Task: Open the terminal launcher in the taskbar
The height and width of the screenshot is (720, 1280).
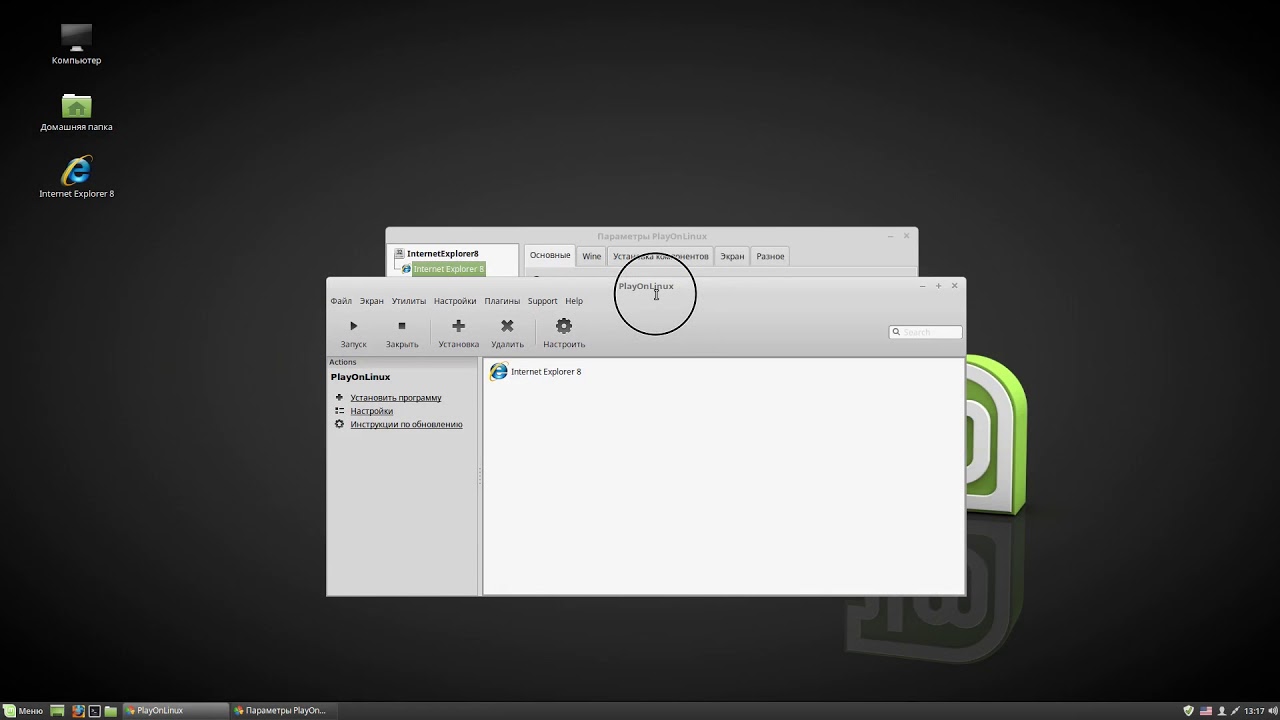Action: pos(94,711)
